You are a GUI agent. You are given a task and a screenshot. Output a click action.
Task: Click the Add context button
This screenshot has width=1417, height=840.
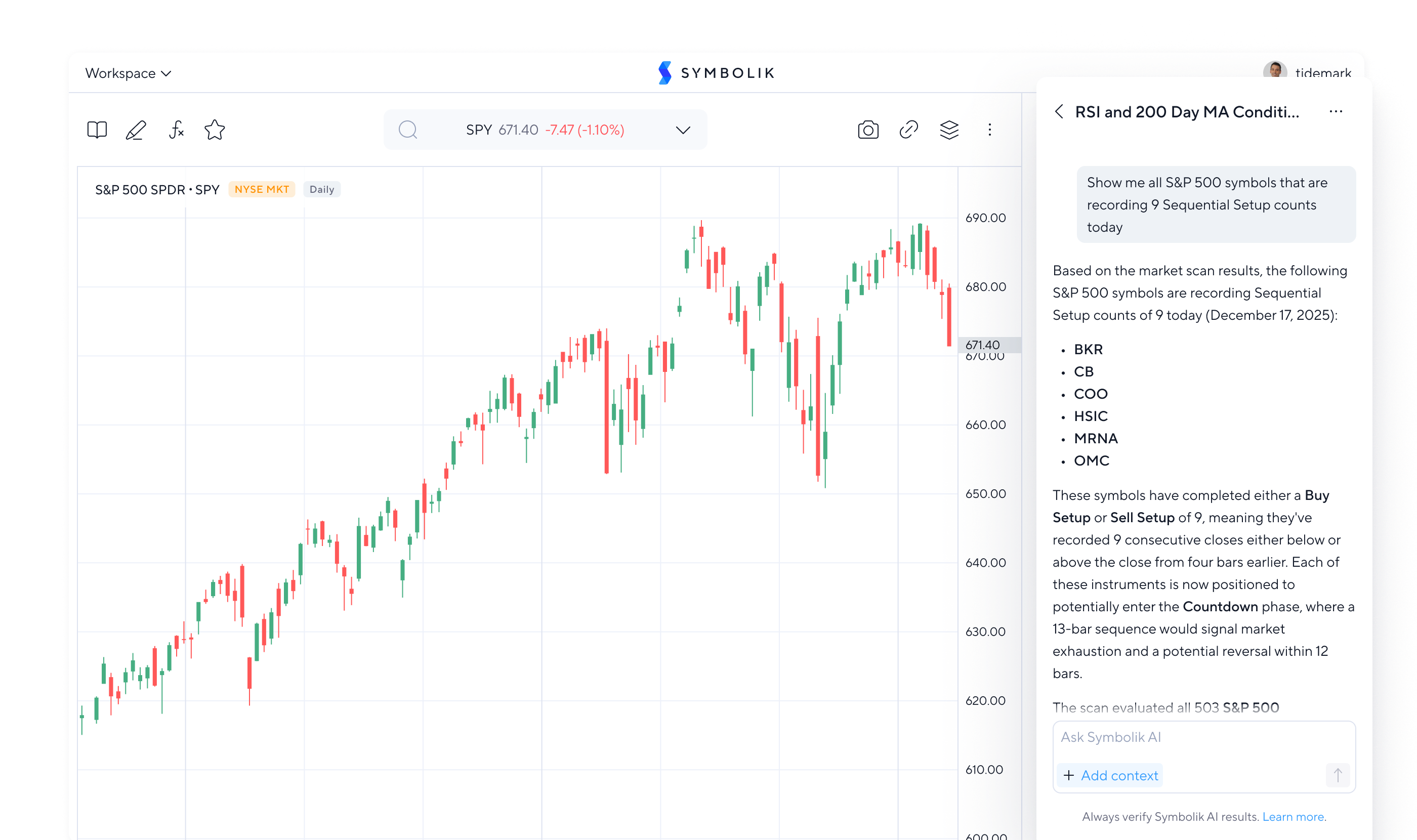pos(1110,775)
